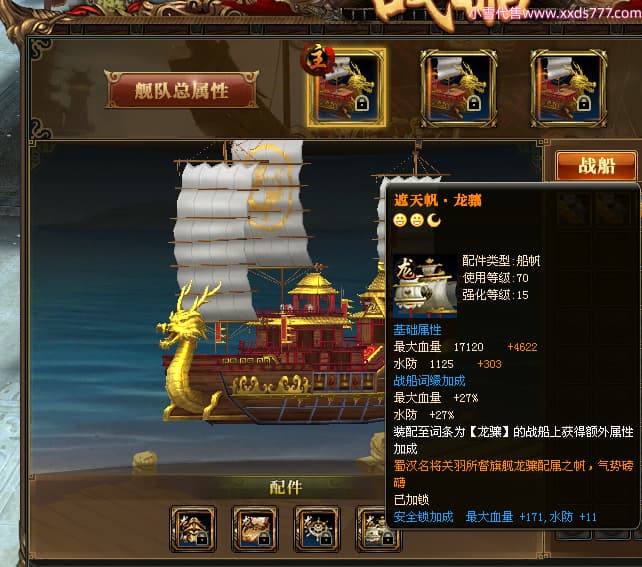The height and width of the screenshot is (567, 642).
Task: Click the 遮天帆·龙骧 item image in tooltip
Action: coord(425,287)
